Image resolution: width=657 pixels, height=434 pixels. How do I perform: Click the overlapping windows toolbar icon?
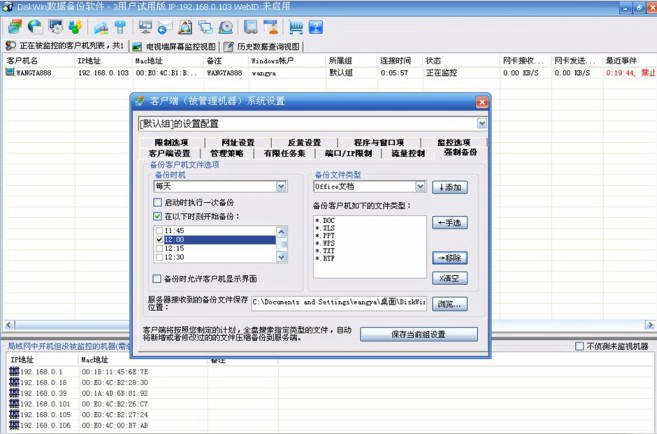click(205, 27)
